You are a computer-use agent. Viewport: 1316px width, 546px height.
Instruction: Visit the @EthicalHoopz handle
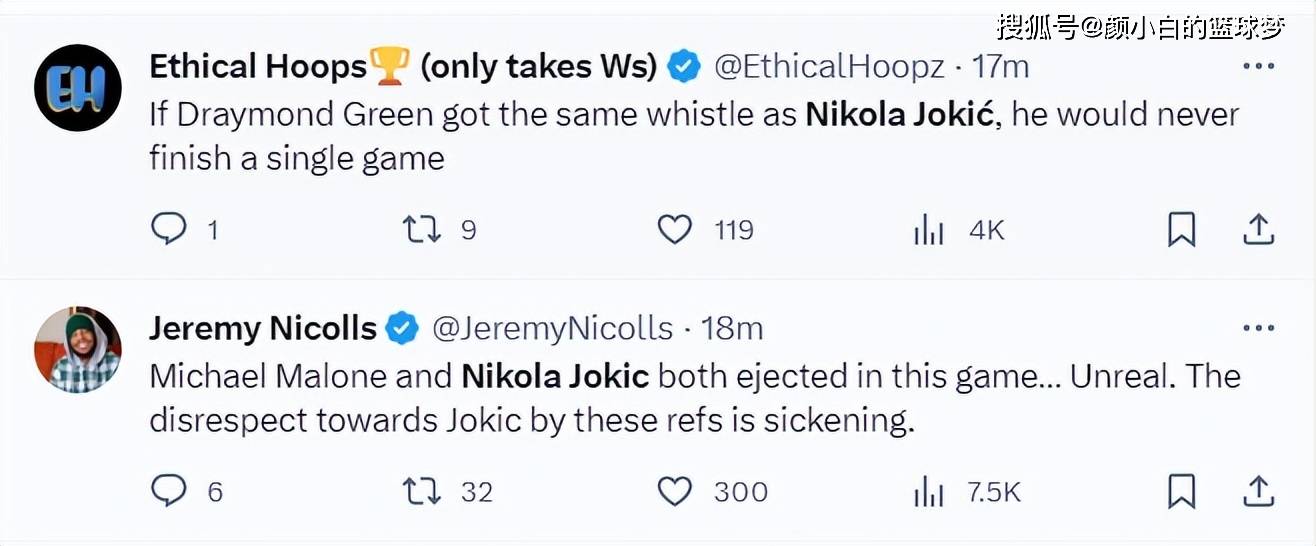tap(829, 67)
